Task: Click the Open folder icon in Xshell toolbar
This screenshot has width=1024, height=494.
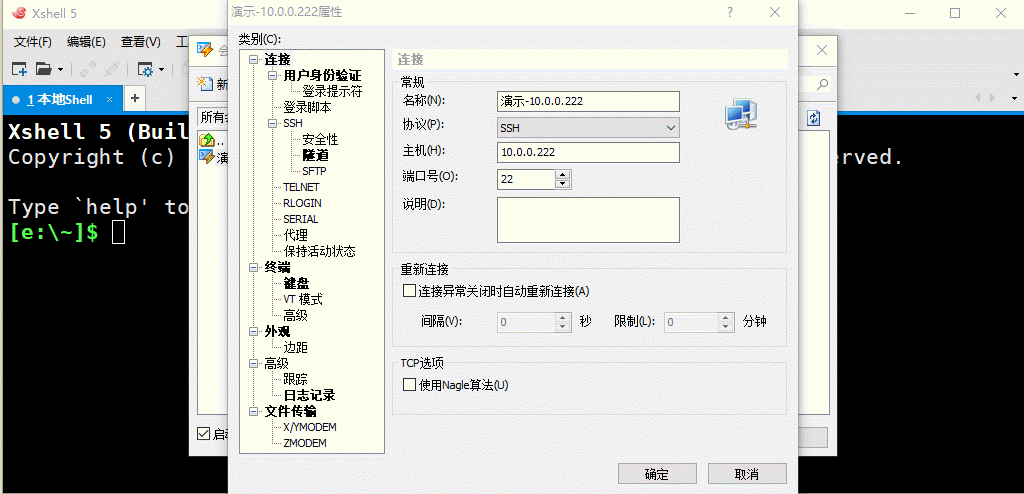Action: [43, 69]
